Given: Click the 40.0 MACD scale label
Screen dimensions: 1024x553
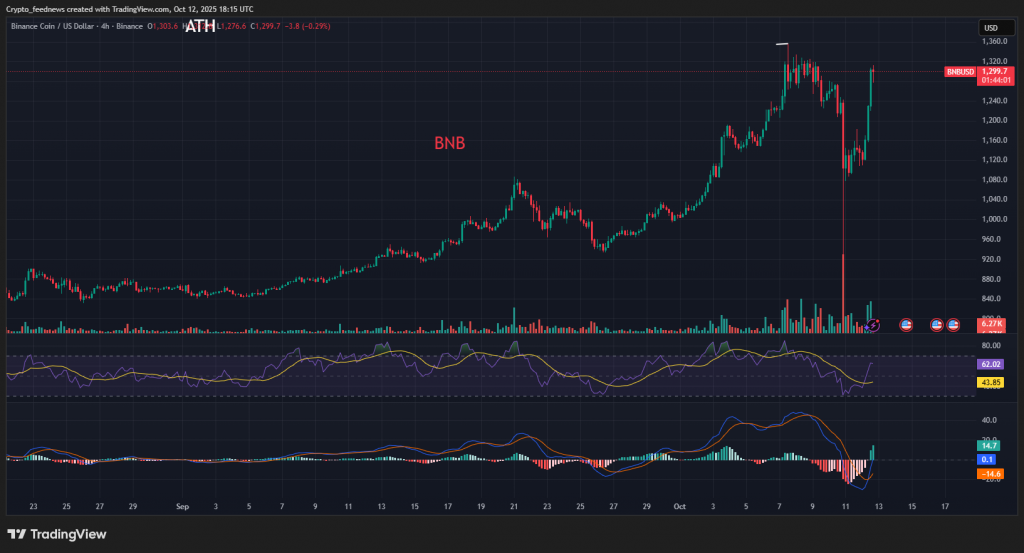Looking at the screenshot, I should coord(989,420).
